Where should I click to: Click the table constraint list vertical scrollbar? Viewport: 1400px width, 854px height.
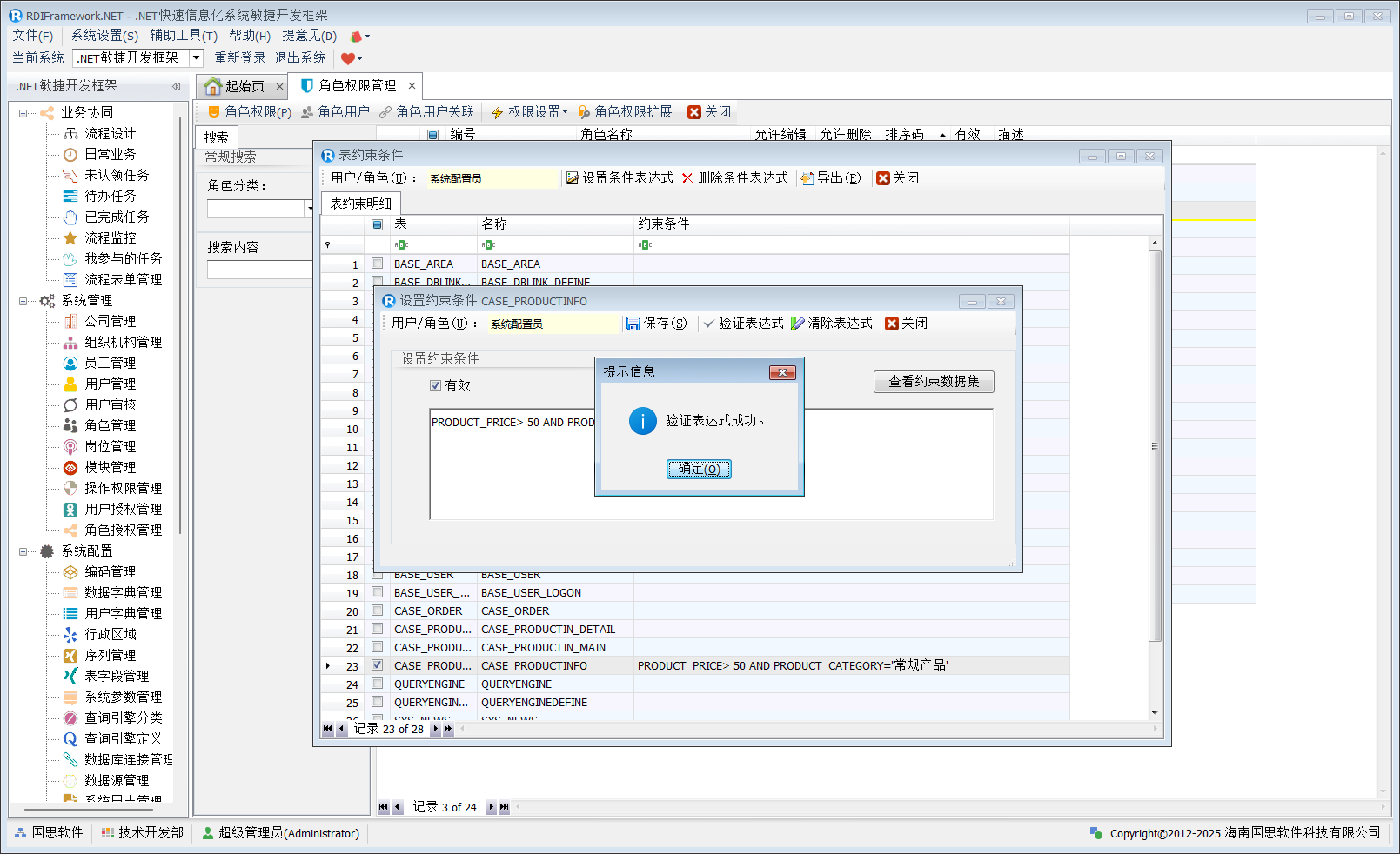point(1155,447)
